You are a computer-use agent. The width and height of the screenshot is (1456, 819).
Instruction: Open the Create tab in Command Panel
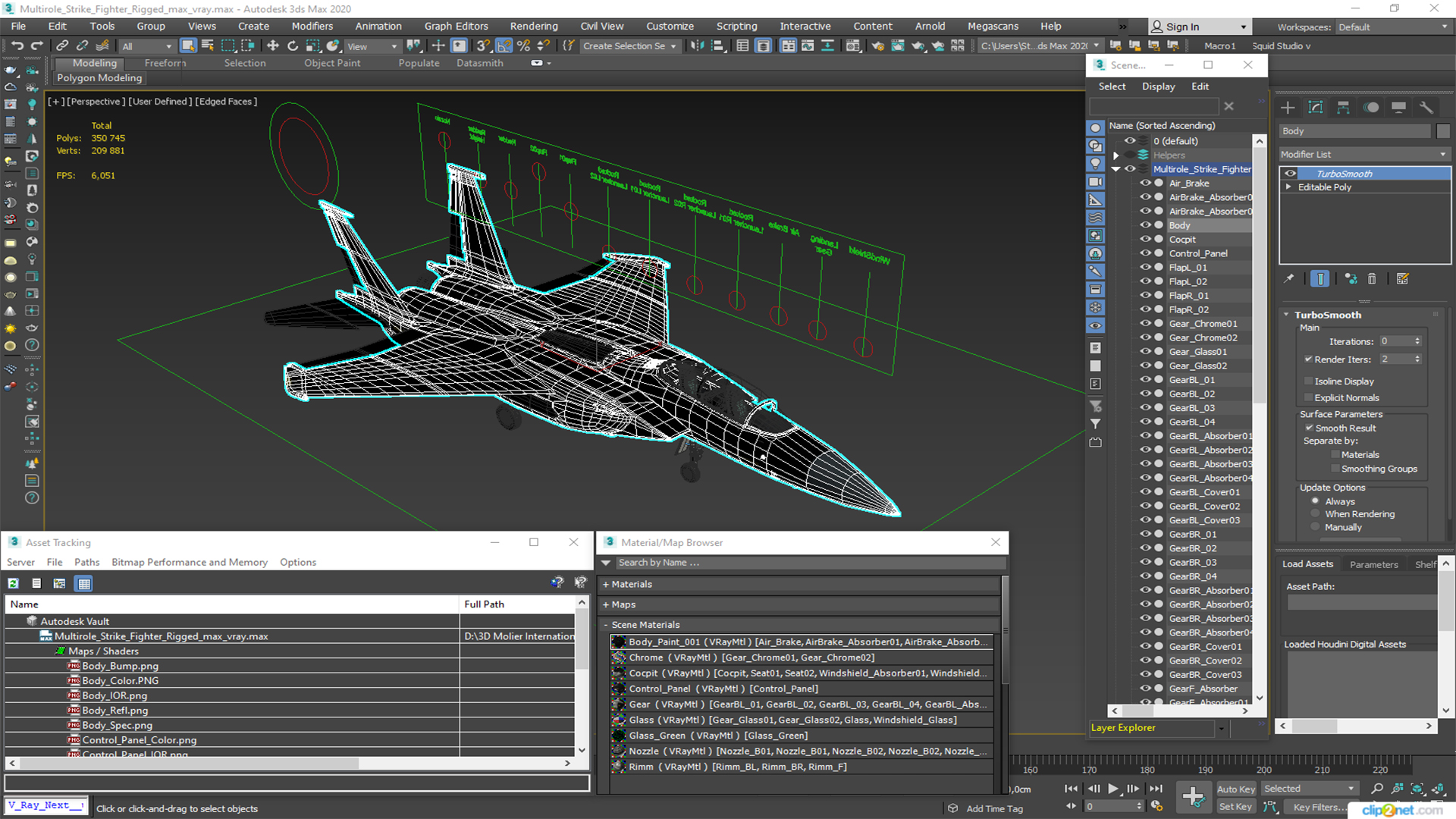point(1288,108)
